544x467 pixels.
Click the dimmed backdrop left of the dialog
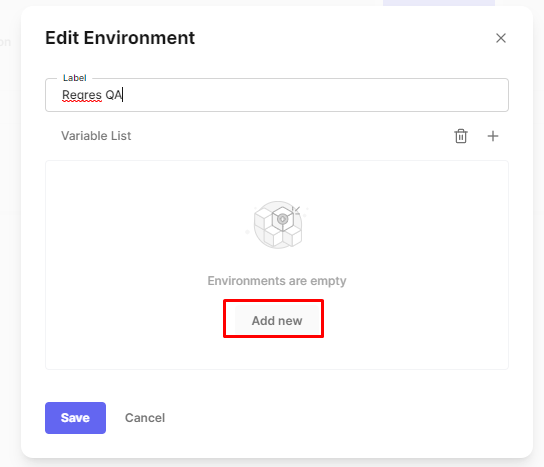click(10, 243)
